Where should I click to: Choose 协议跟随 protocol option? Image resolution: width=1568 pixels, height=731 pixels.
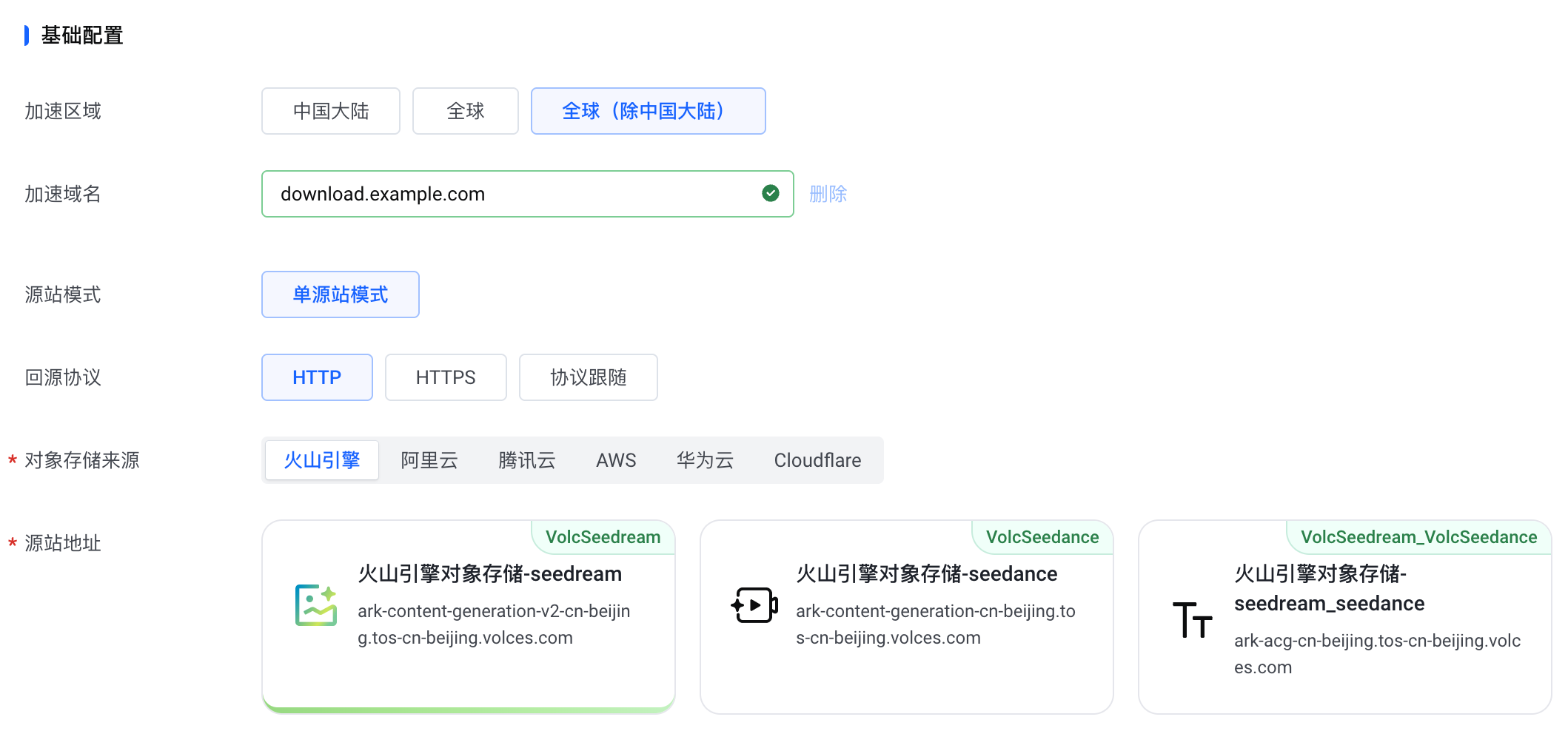[589, 377]
